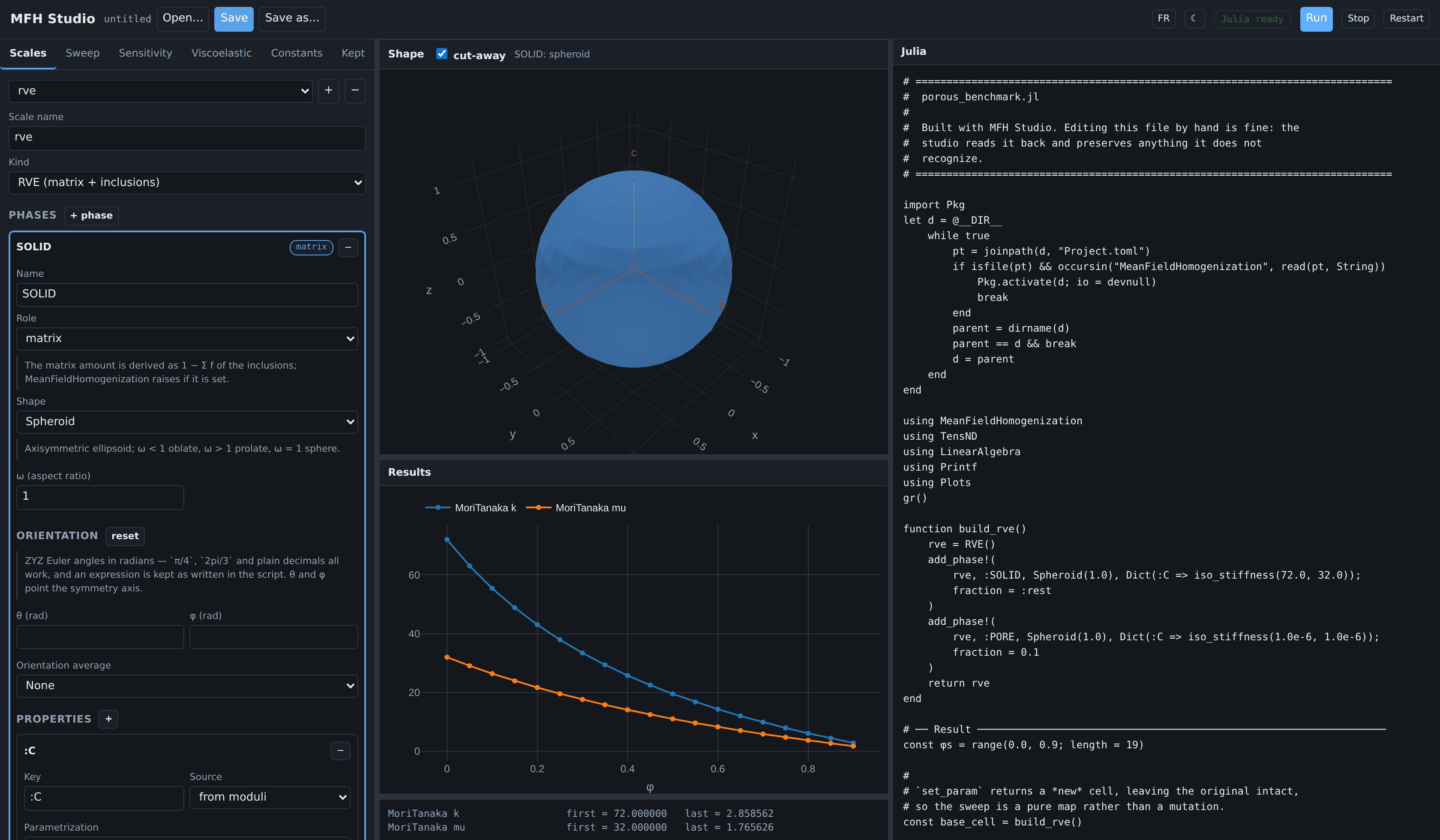
Task: Click the phase Name field SOLID
Action: 187,294
